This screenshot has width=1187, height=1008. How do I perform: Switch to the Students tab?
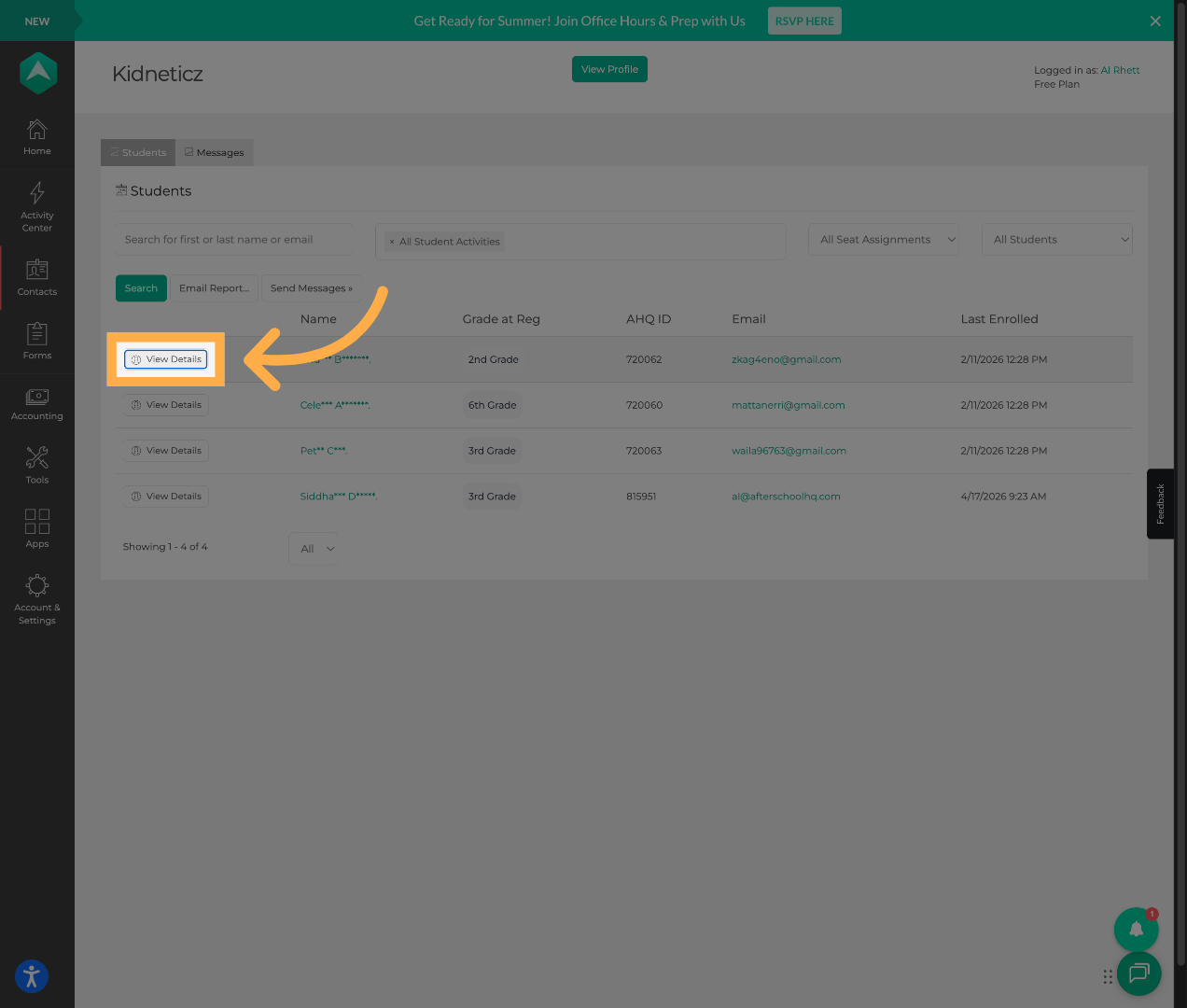pyautogui.click(x=138, y=152)
